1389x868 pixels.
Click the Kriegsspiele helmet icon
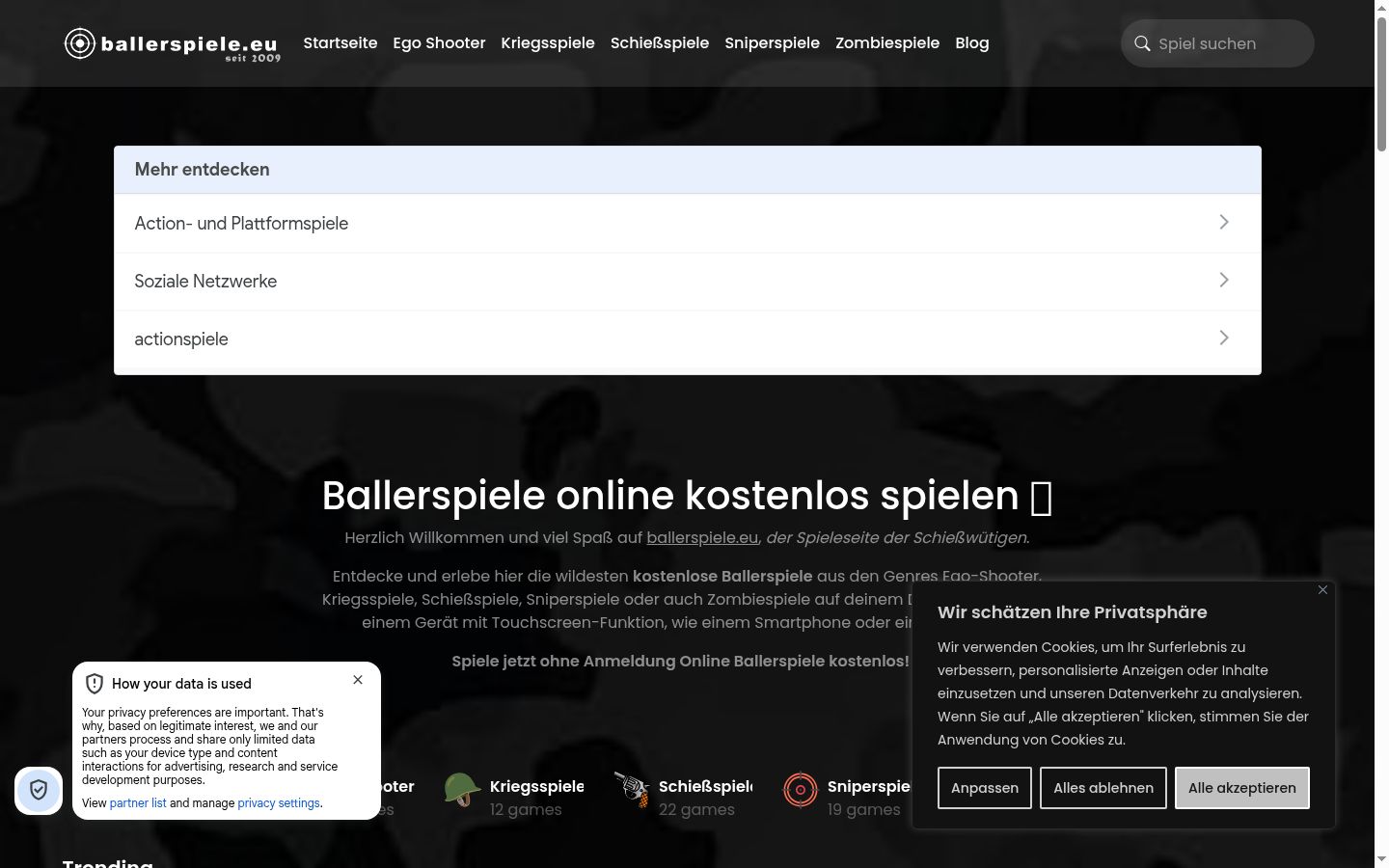[462, 790]
